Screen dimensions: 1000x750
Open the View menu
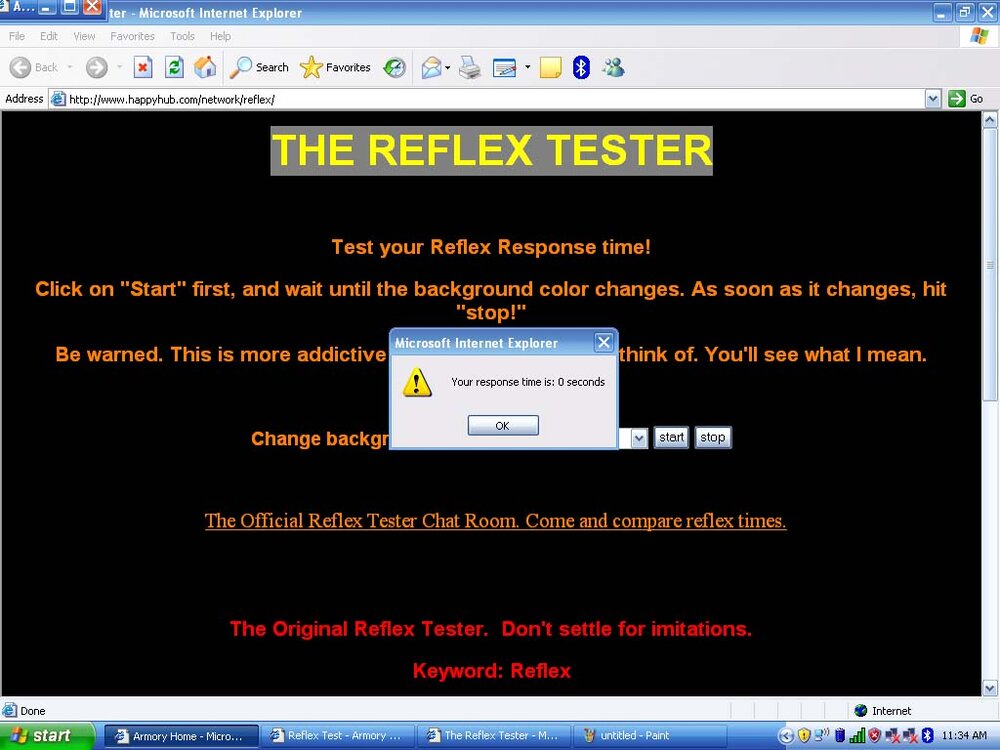coord(84,36)
